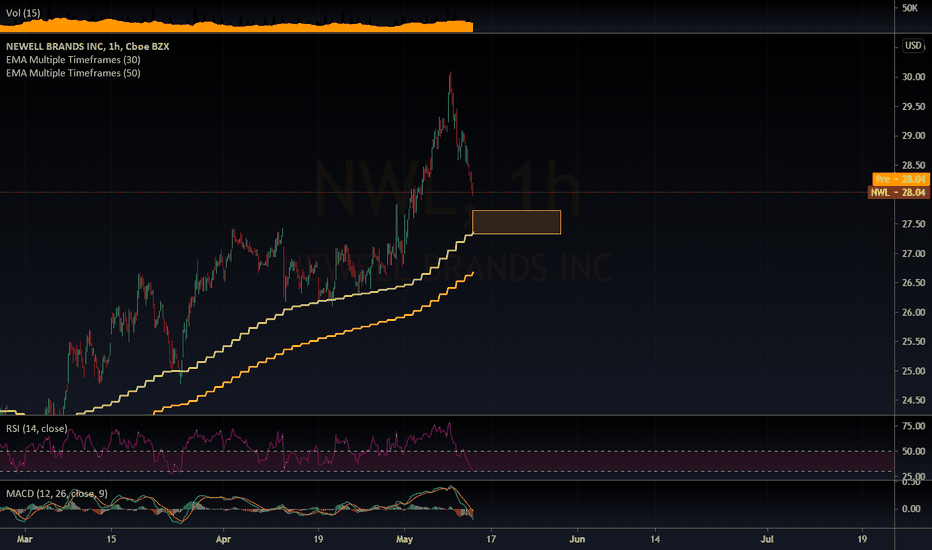The height and width of the screenshot is (550, 932).
Task: Click the 29.00 price axis label
Action: click(x=913, y=136)
